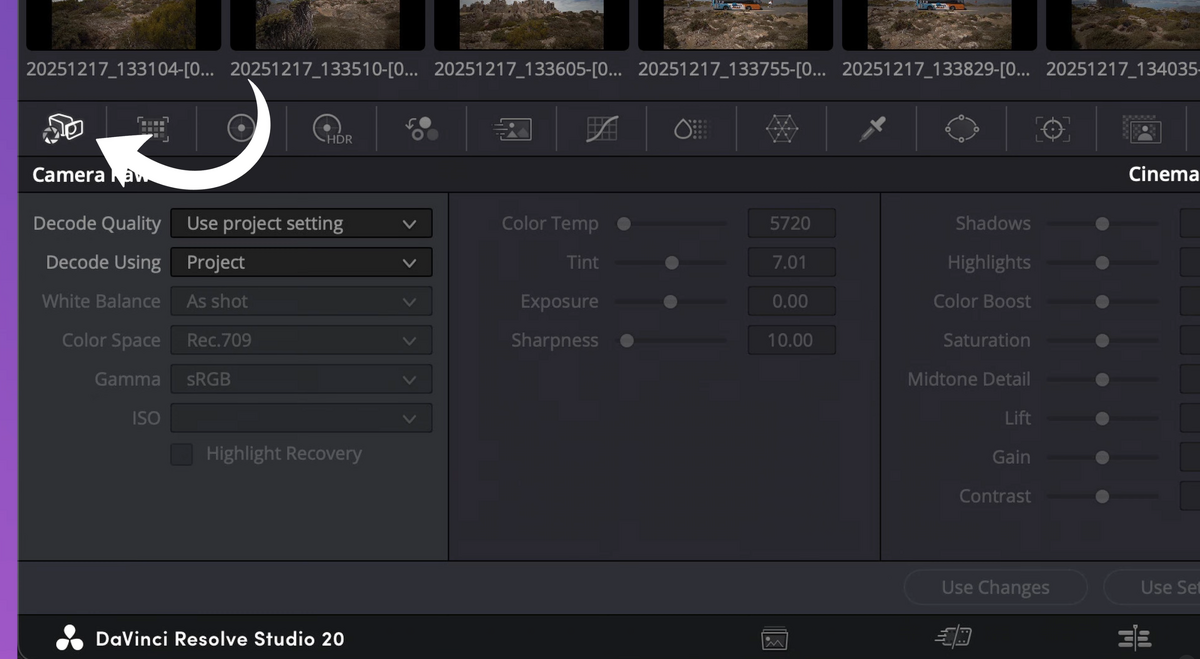Open the Curves palette
This screenshot has height=659, width=1200.
[x=602, y=128]
